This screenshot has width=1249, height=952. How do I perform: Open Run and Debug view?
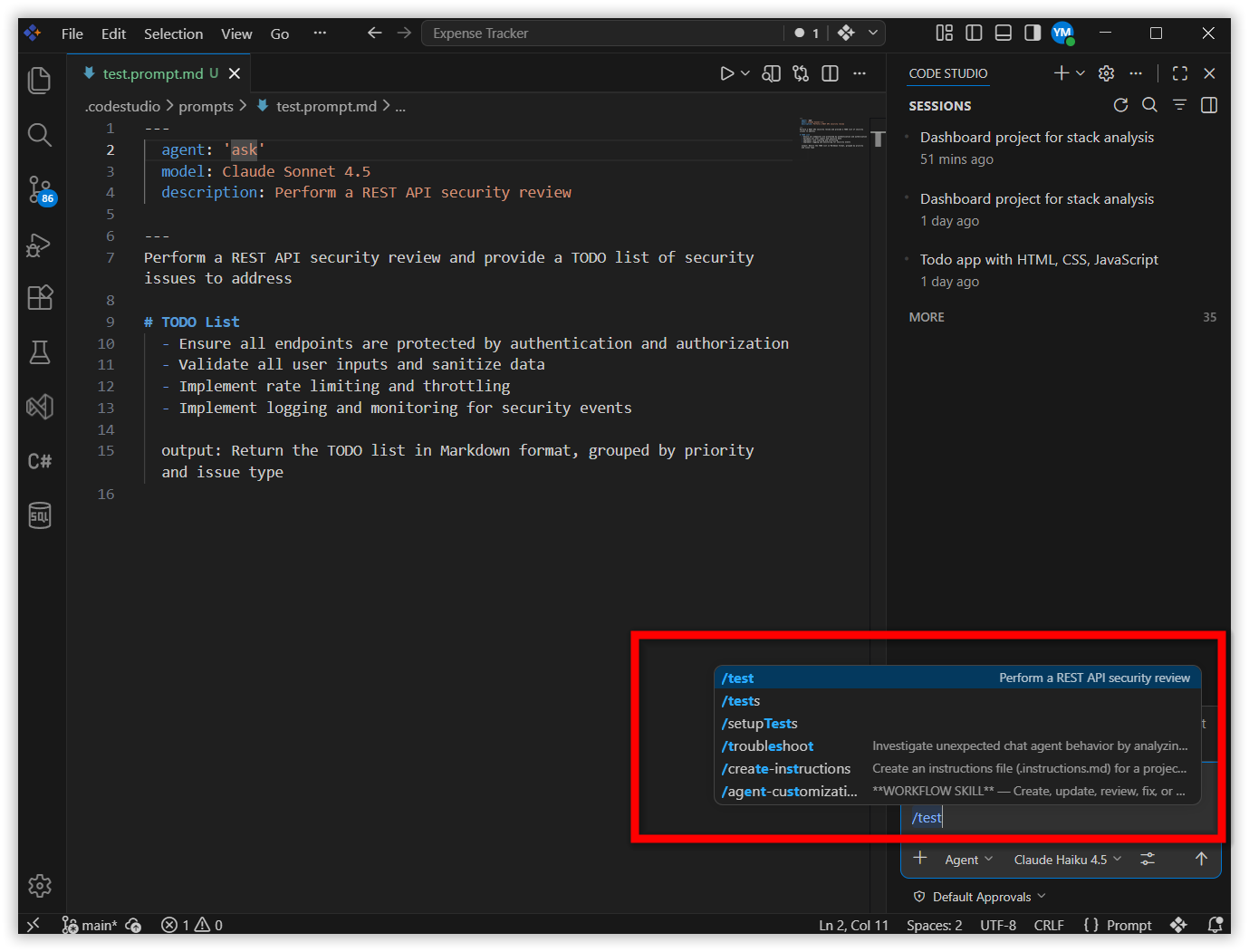coord(39,245)
